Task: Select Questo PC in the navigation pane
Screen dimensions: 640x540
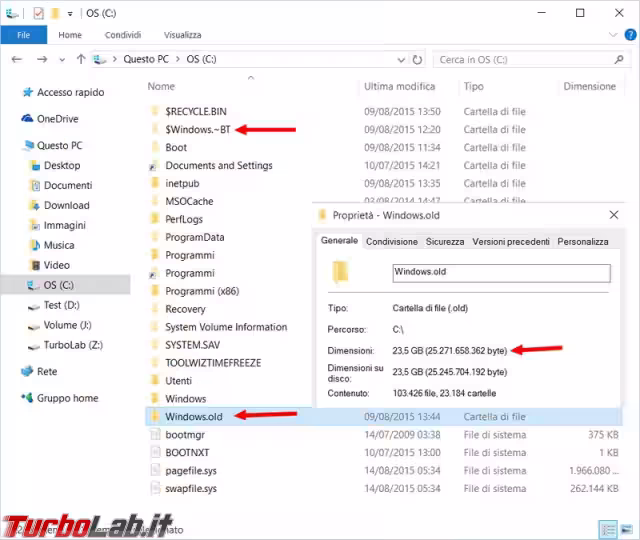Action: [59, 146]
